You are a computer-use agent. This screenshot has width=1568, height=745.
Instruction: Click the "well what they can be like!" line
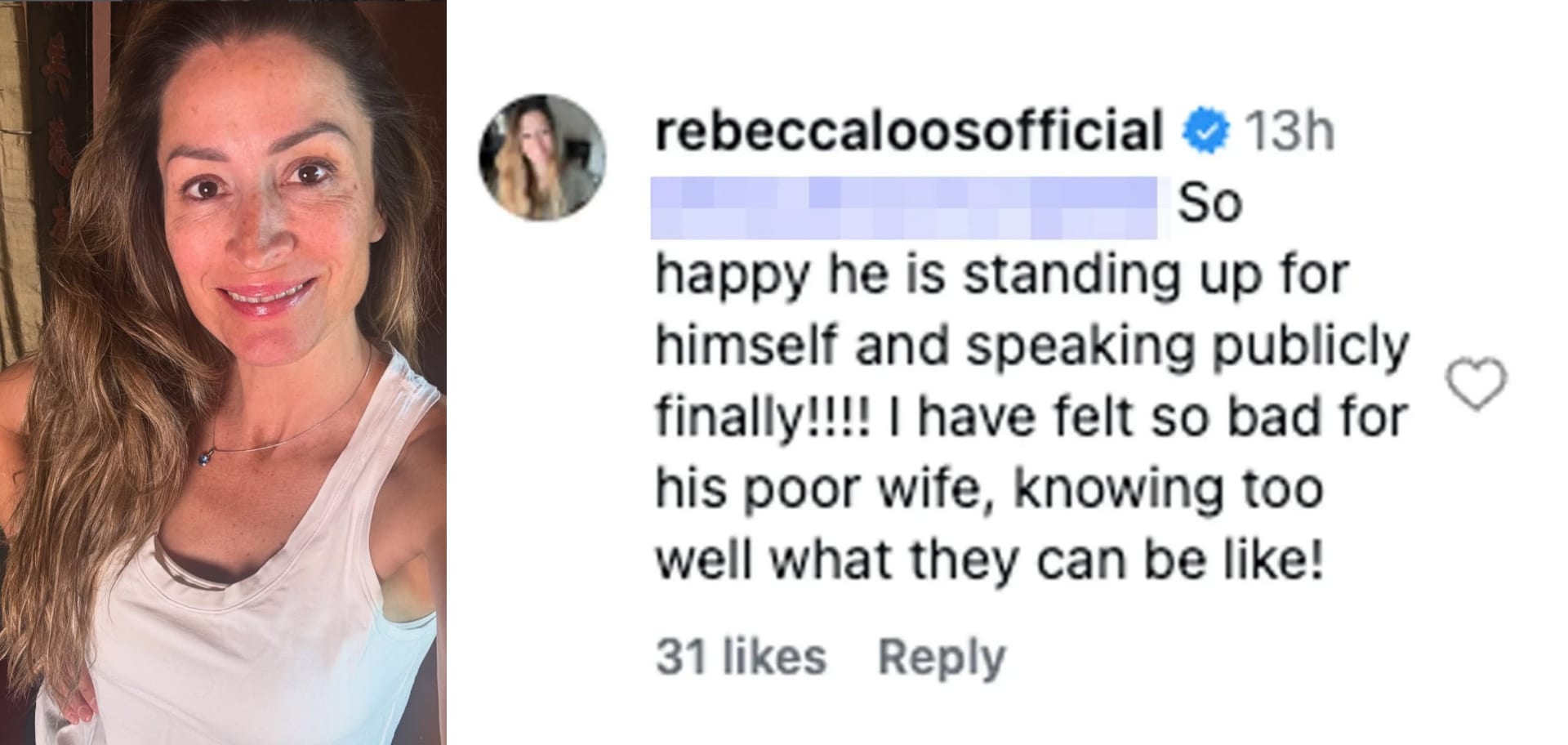[x=989, y=560]
